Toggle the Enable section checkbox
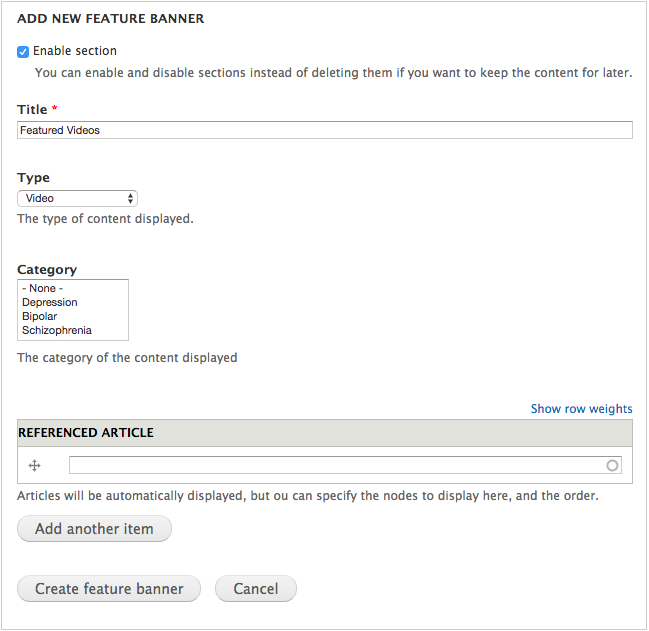The image size is (649, 631). coord(23,51)
